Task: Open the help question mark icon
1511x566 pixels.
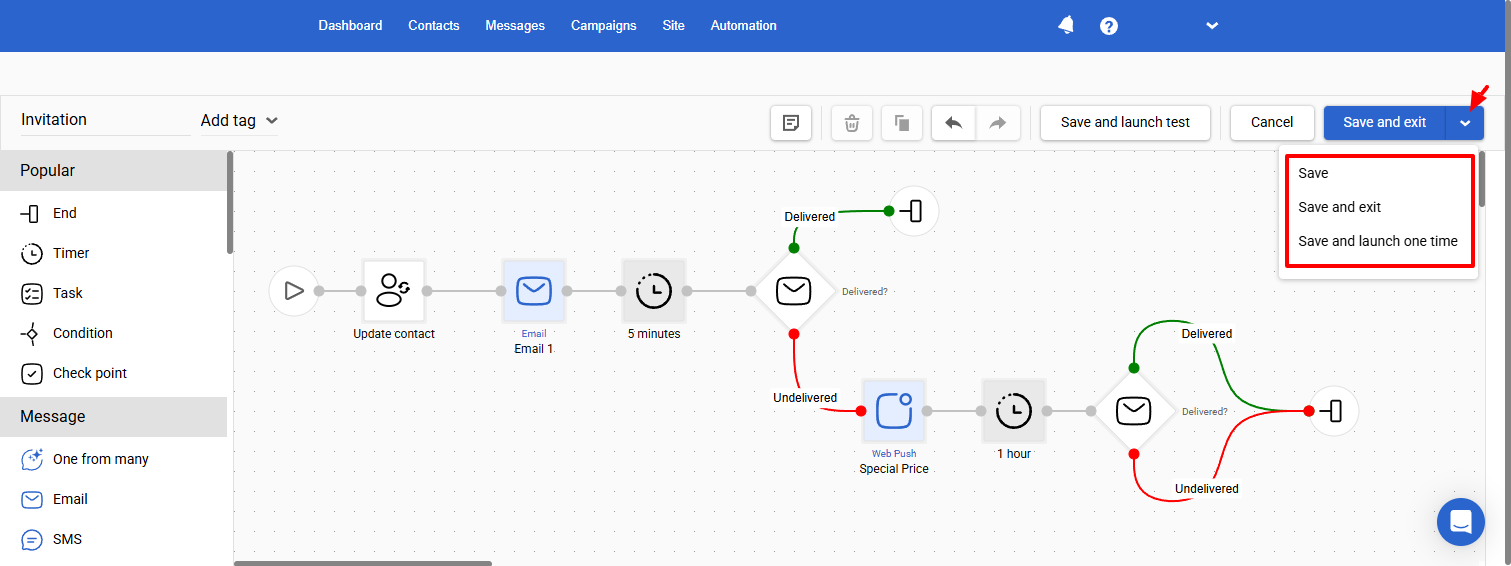Action: 1109,26
